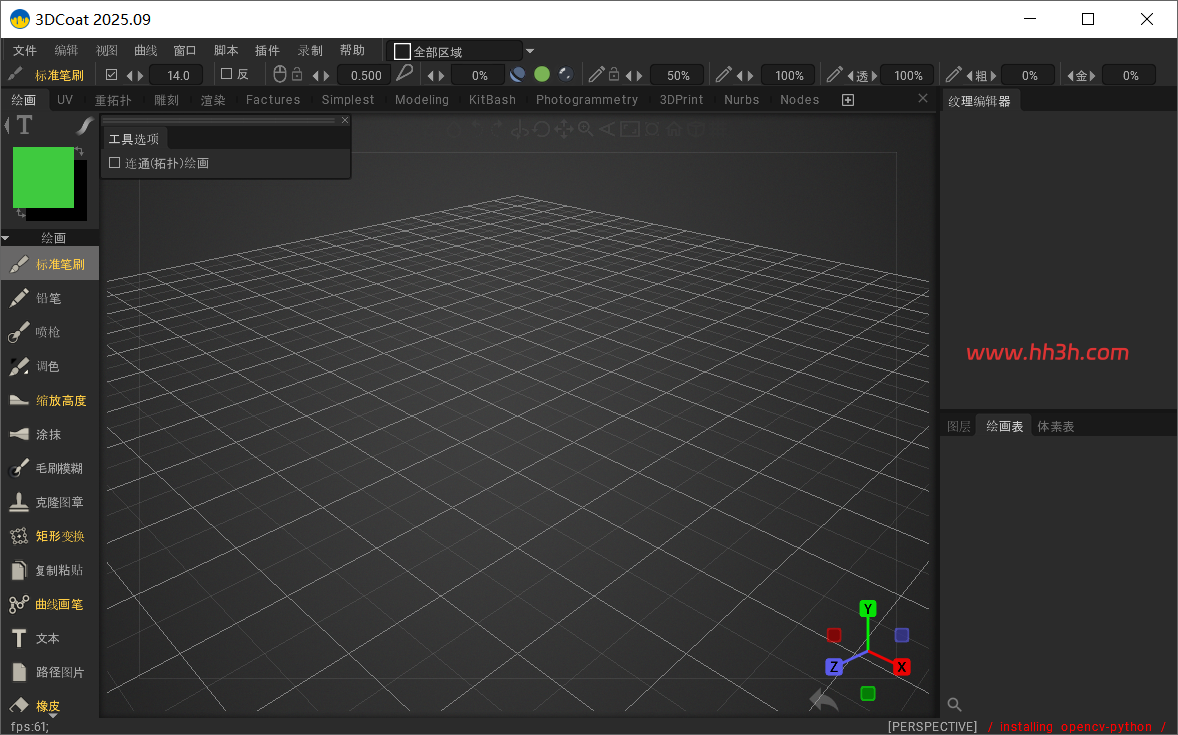Image resolution: width=1178 pixels, height=735 pixels.
Task: Select the 喷枪 airbrush tool
Action: tap(50, 332)
